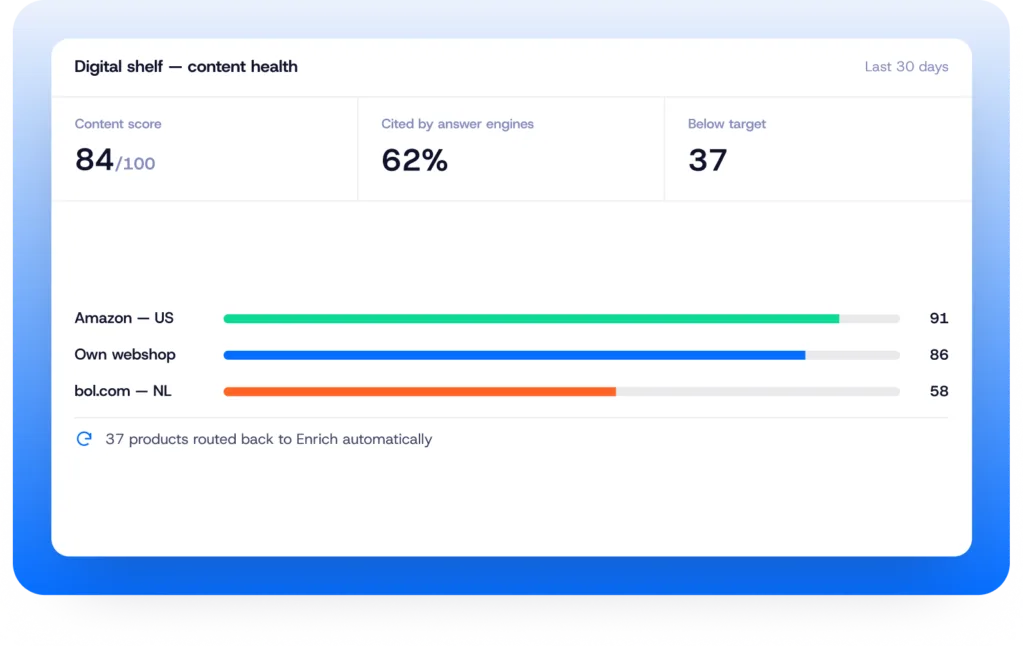Click the /100 suffix after the score

click(x=136, y=163)
